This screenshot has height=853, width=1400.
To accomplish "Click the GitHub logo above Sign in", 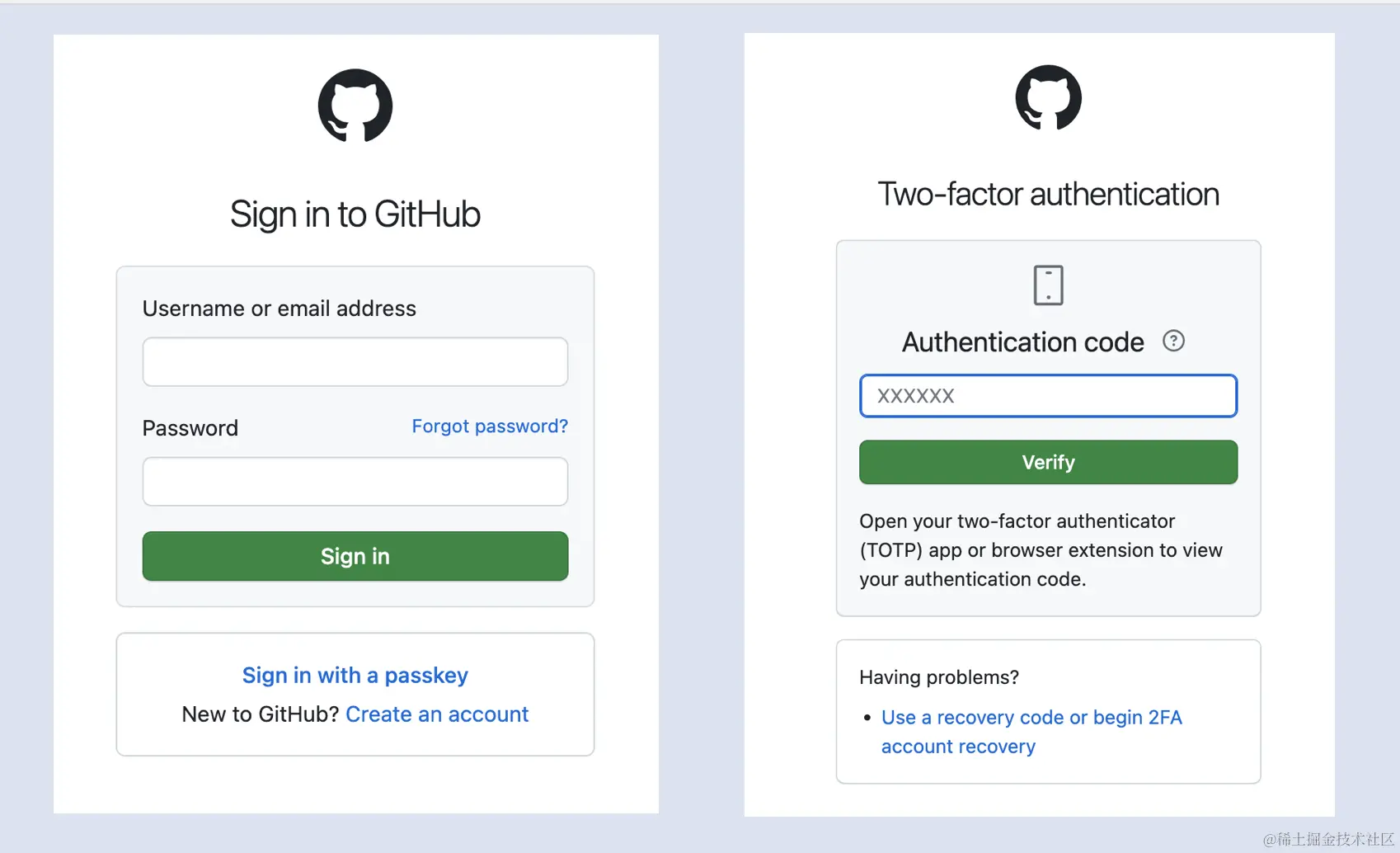I will tap(355, 106).
